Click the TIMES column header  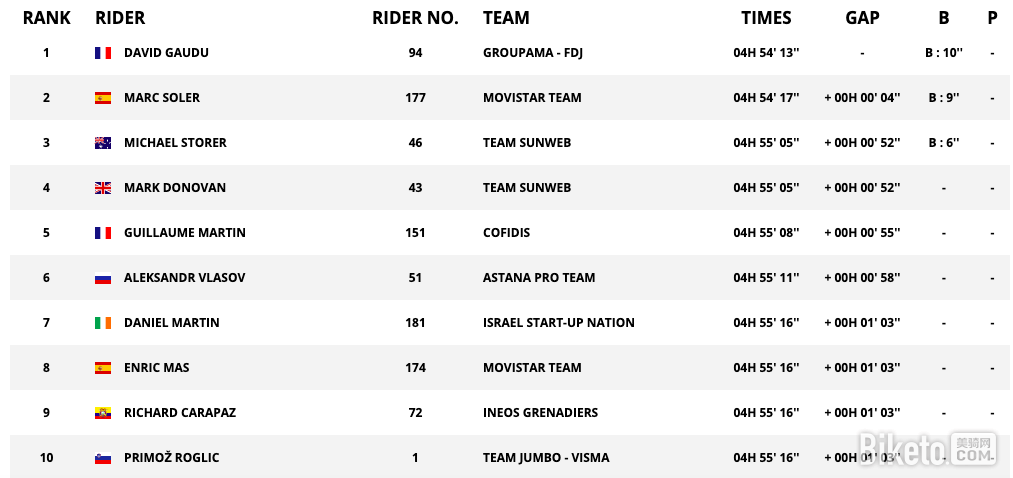(x=766, y=18)
